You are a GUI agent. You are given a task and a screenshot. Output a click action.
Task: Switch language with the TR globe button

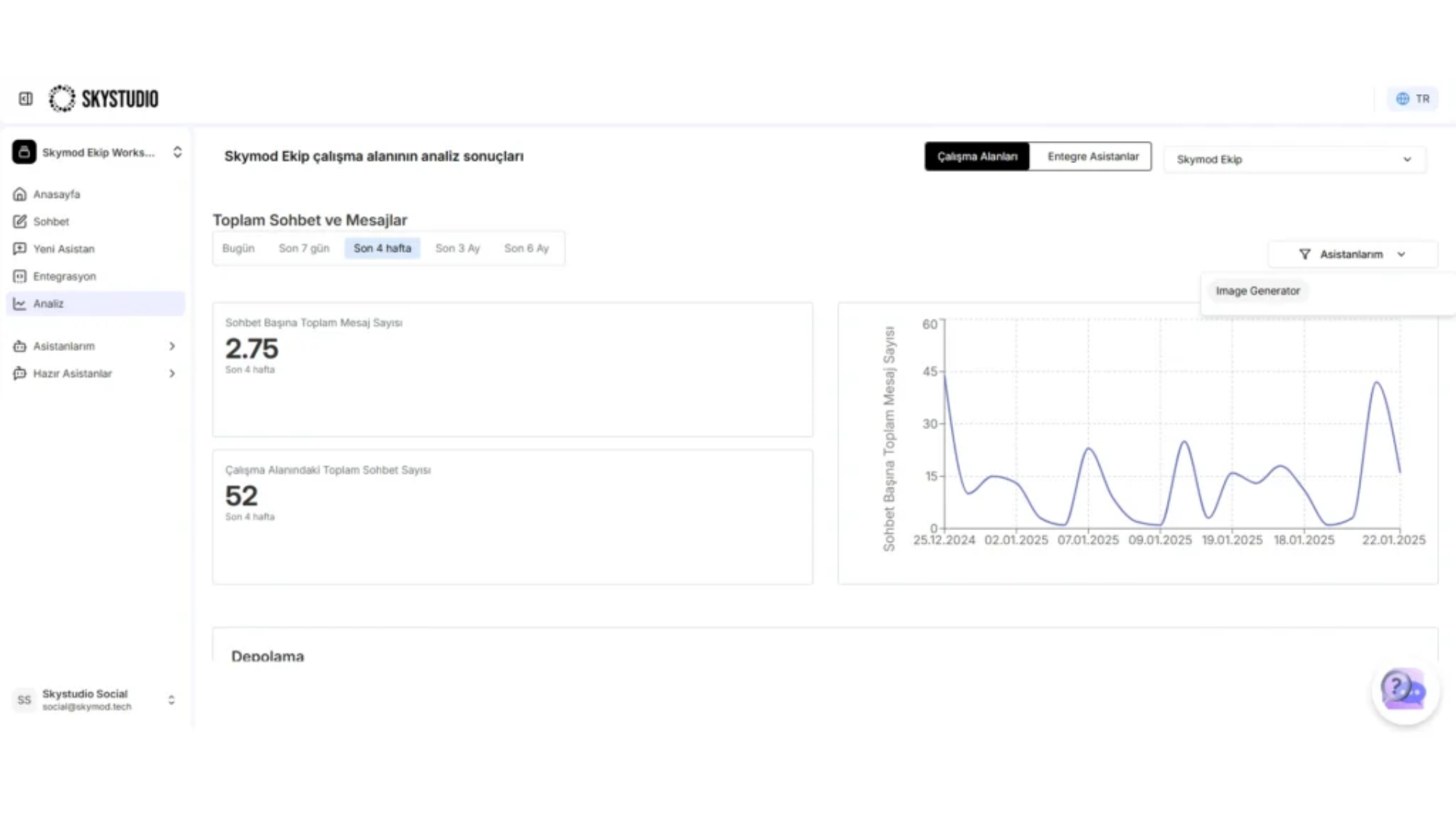[x=1413, y=99]
